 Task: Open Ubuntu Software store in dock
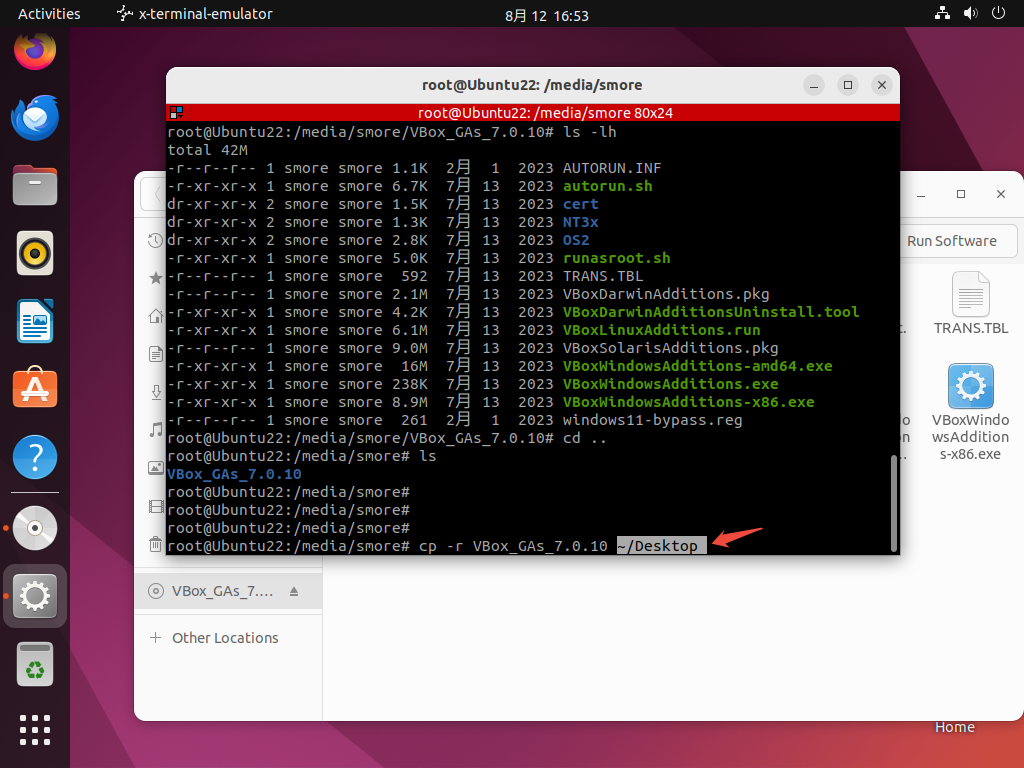(x=35, y=388)
